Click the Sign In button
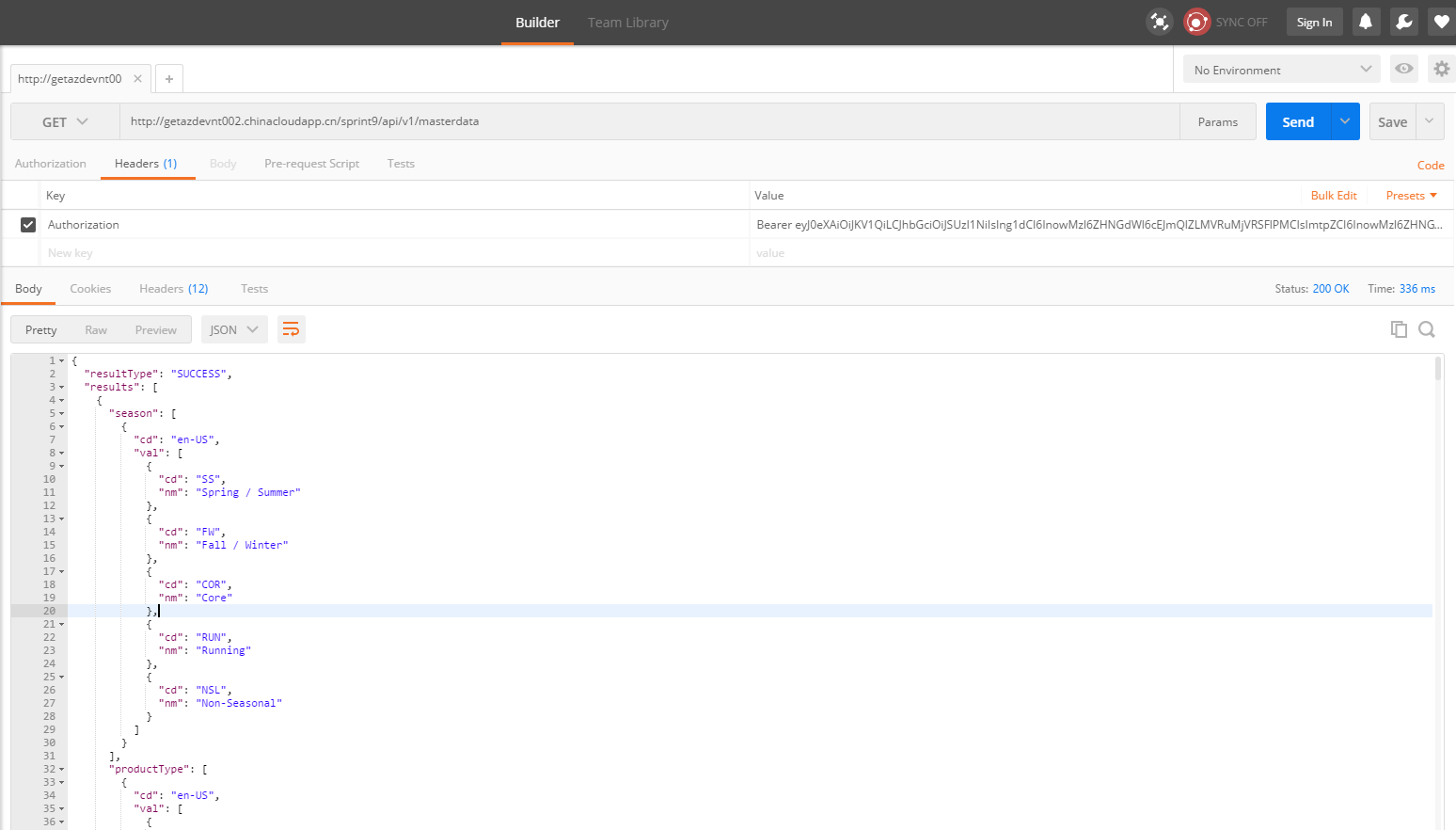This screenshot has height=830, width=1456. pos(1314,23)
